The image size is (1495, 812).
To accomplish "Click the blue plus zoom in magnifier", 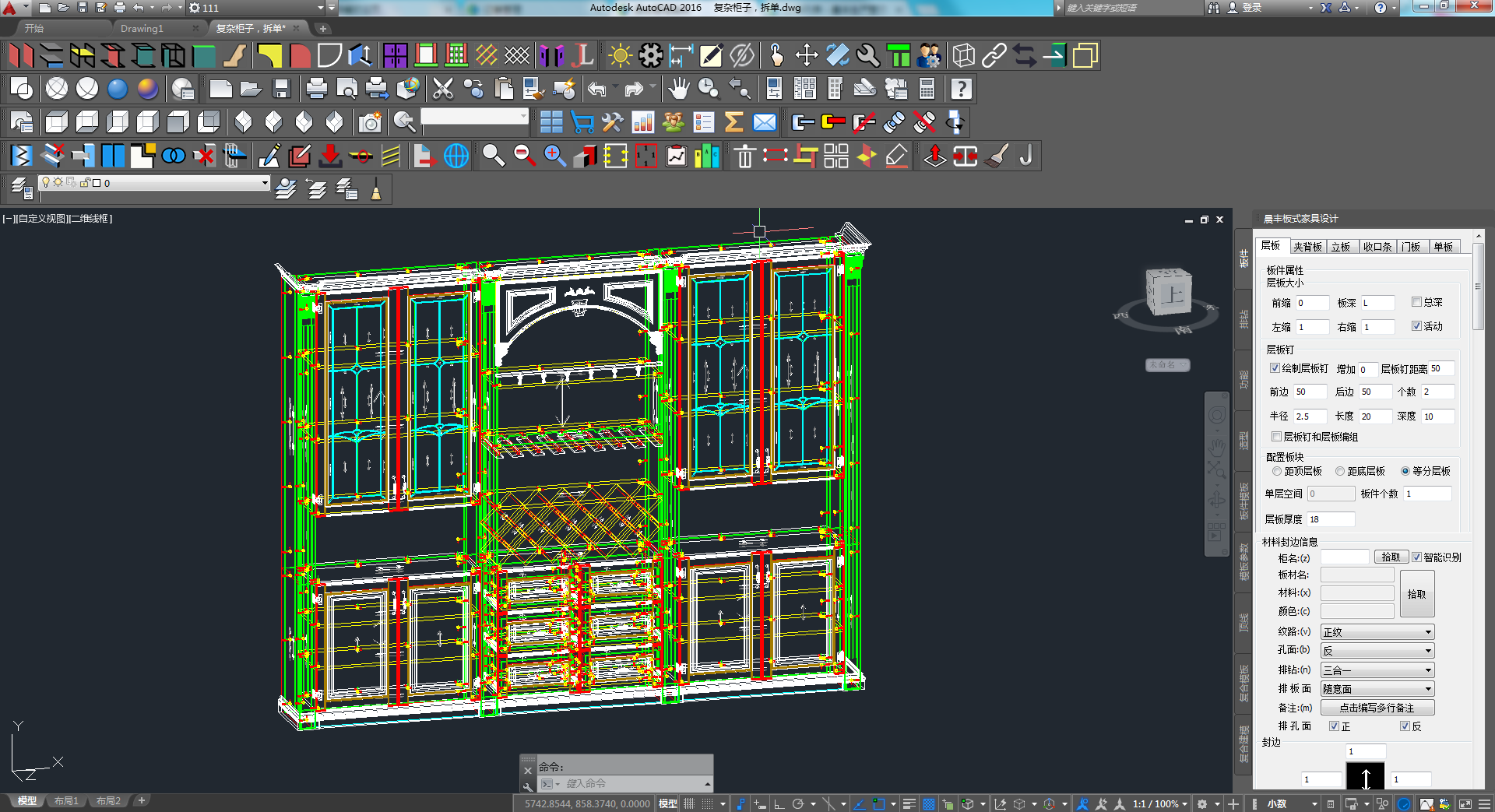I will click(554, 156).
